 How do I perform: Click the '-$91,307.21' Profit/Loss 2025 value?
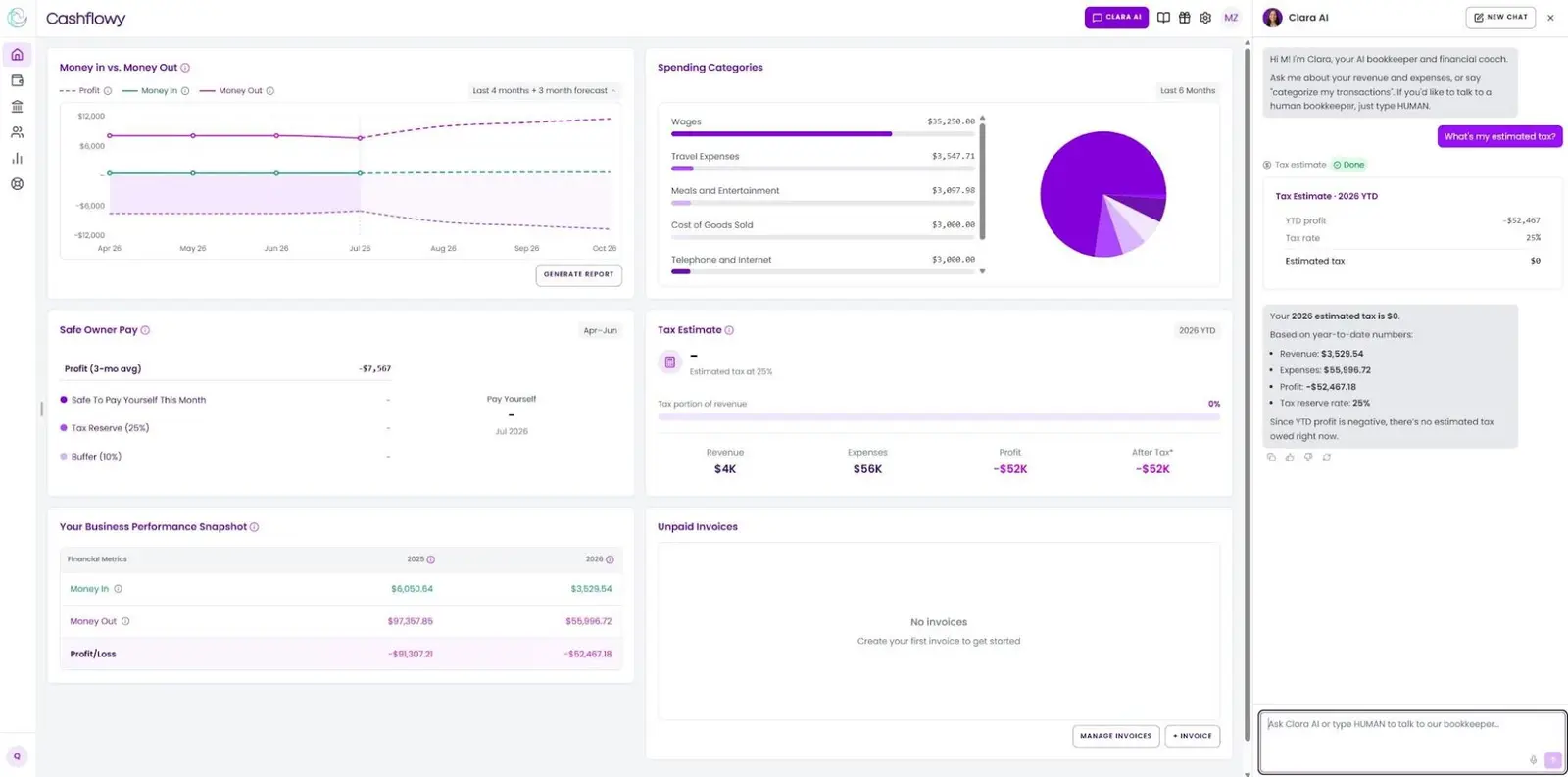point(410,655)
